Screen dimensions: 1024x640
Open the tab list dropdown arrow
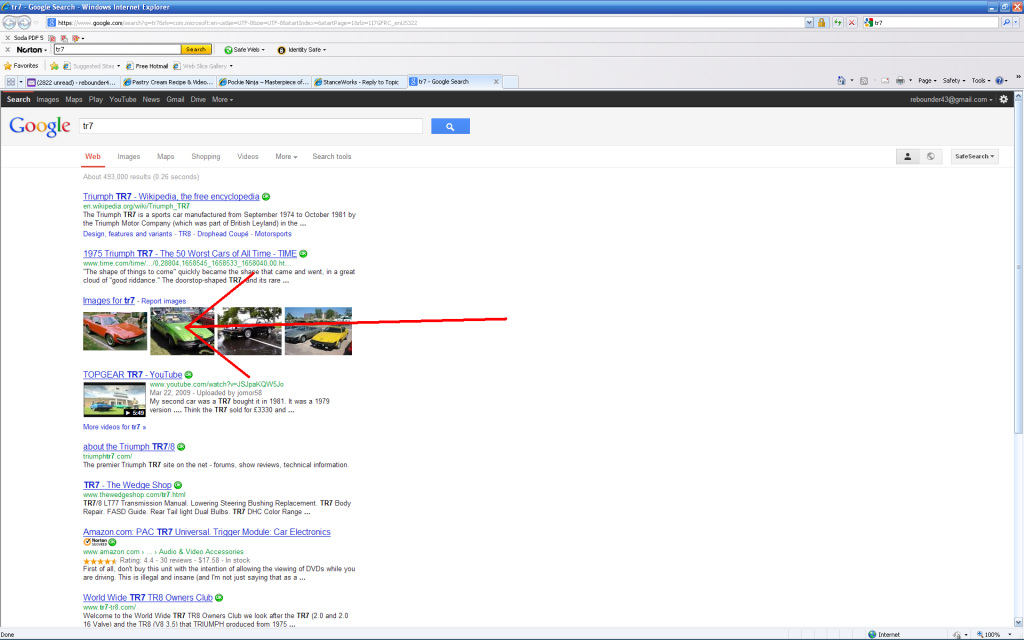[x=21, y=82]
